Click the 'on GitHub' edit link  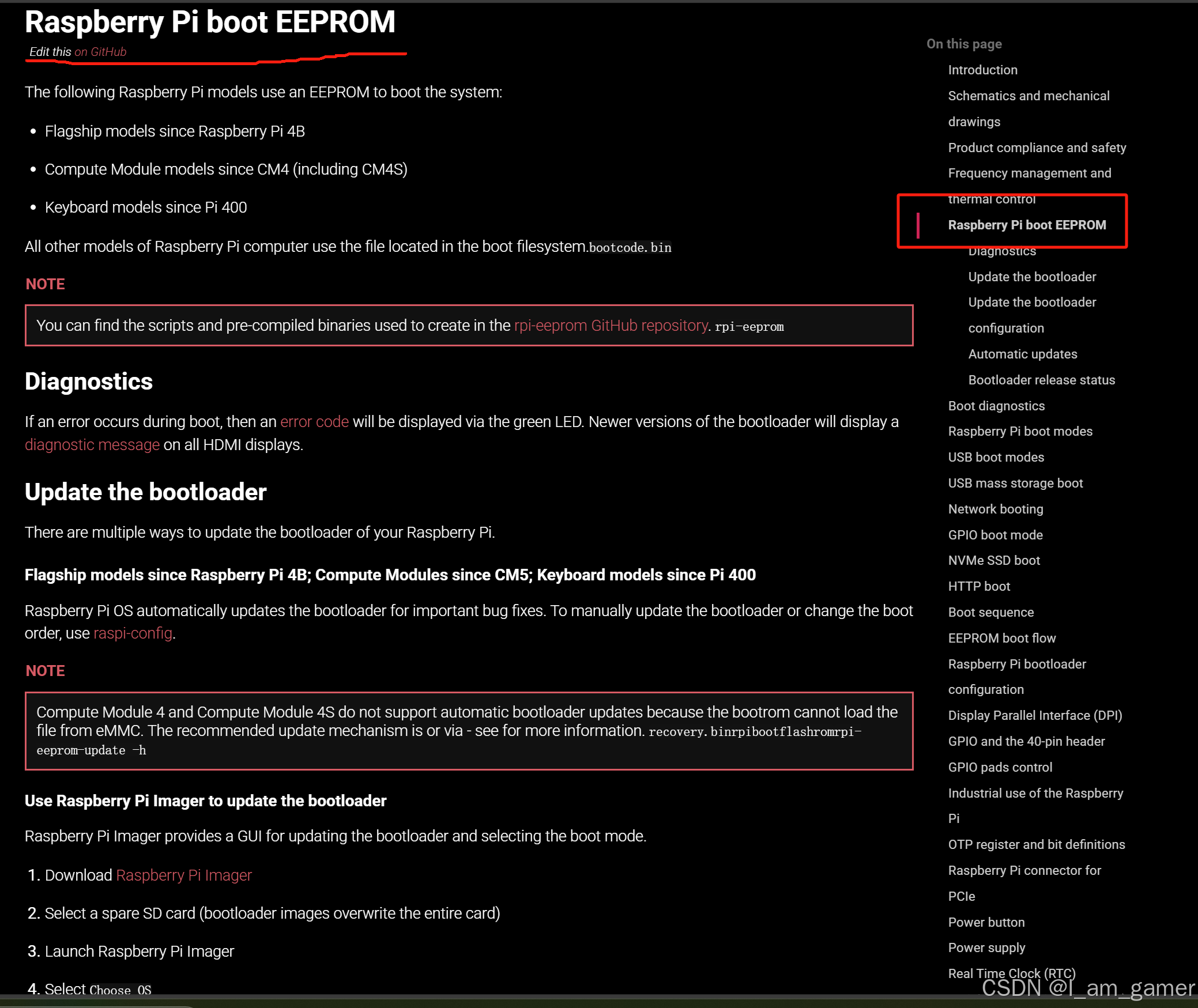[100, 52]
